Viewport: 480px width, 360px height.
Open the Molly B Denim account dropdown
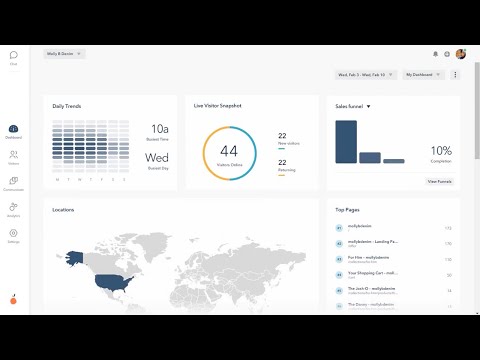64,54
